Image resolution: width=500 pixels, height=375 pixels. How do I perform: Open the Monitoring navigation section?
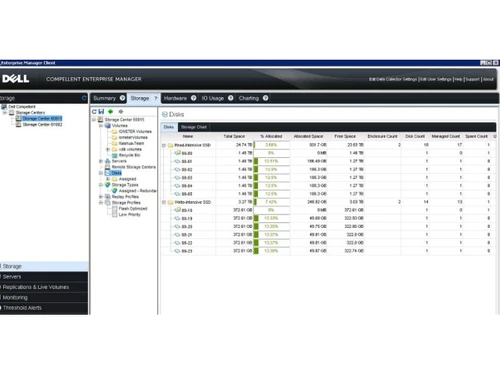pos(44,297)
